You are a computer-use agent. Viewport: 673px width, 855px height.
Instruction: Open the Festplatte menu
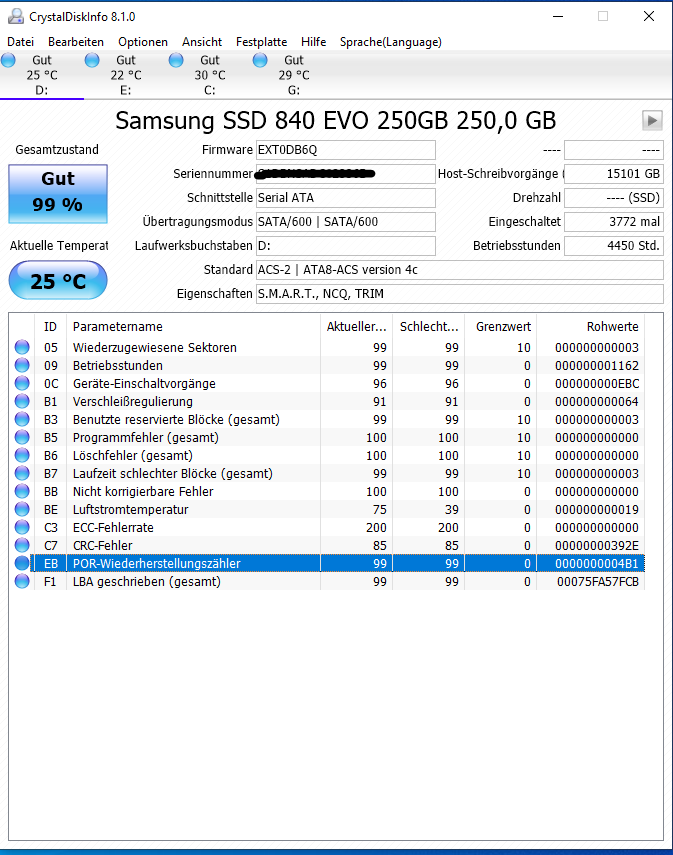click(261, 42)
